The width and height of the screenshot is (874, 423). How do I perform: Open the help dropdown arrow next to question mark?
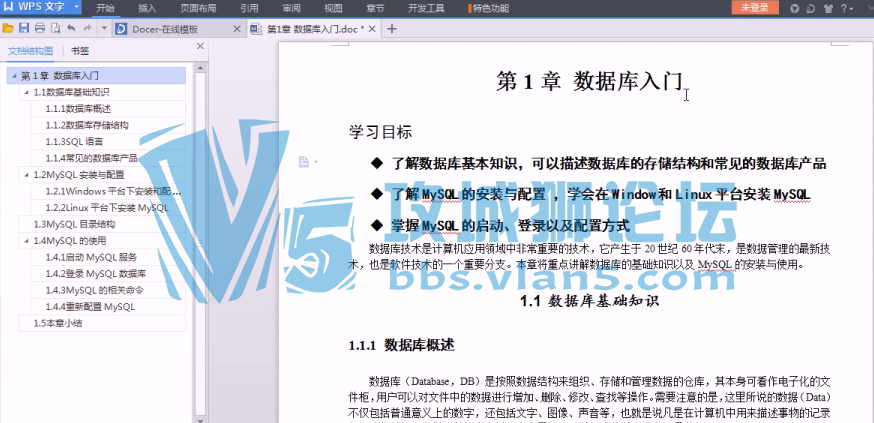click(851, 9)
